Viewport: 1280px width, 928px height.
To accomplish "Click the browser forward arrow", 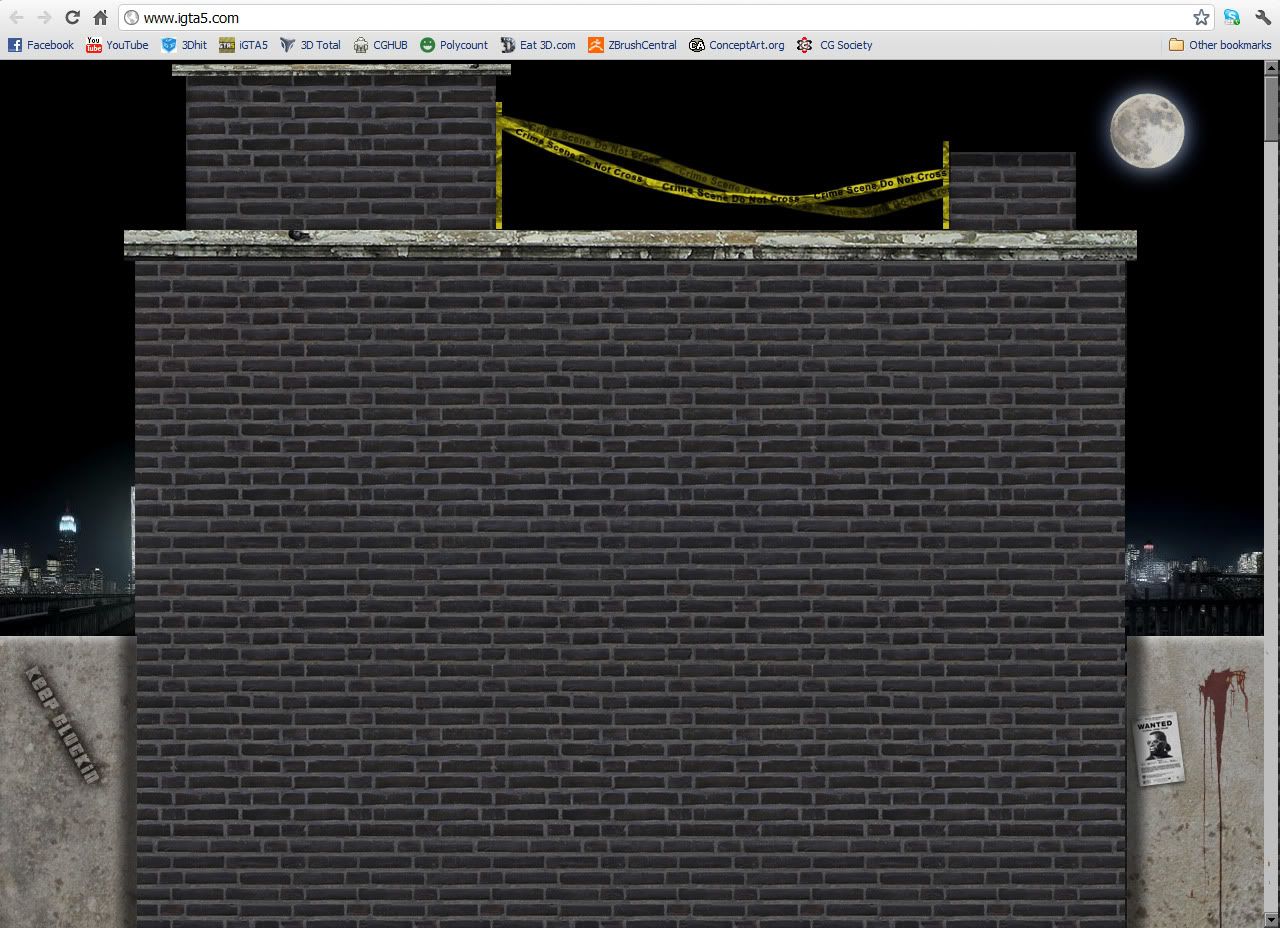I will [x=44, y=18].
